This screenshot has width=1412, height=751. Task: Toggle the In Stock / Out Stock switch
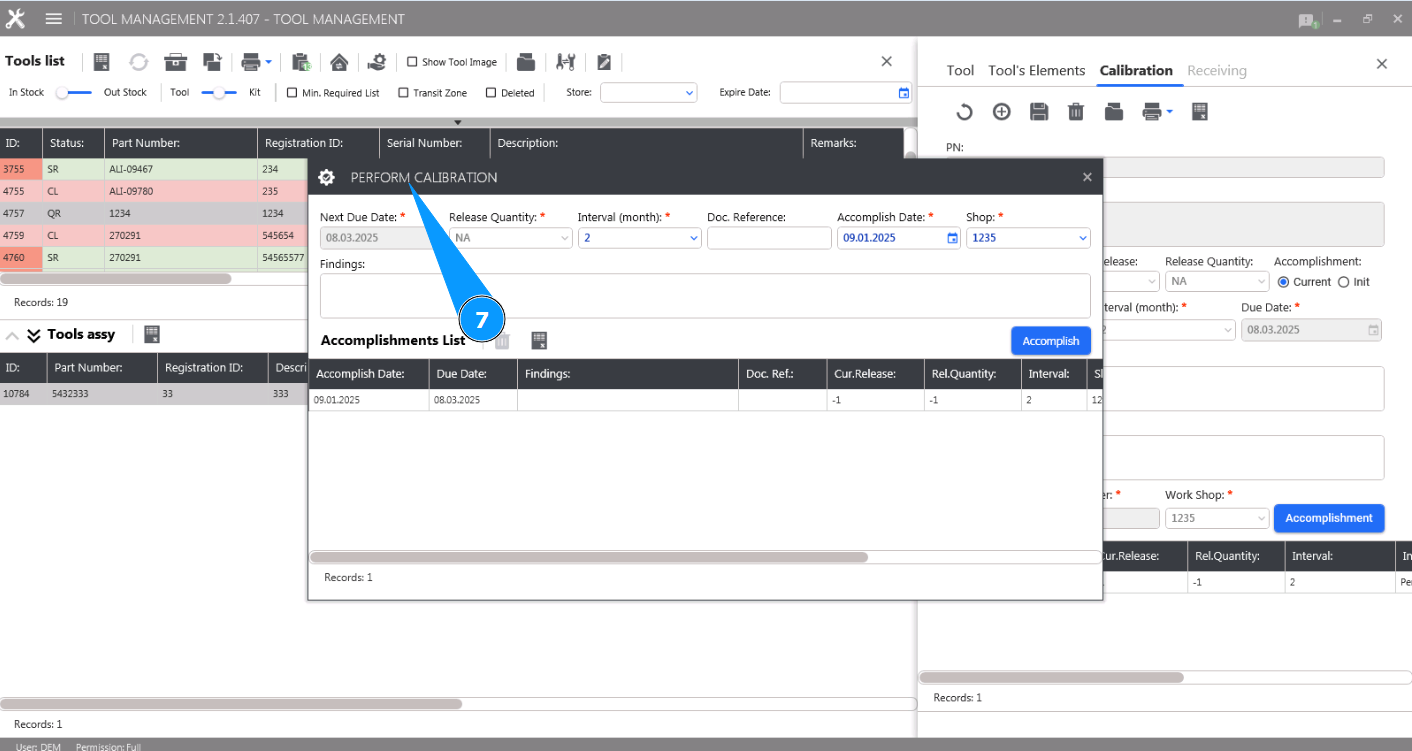74,93
